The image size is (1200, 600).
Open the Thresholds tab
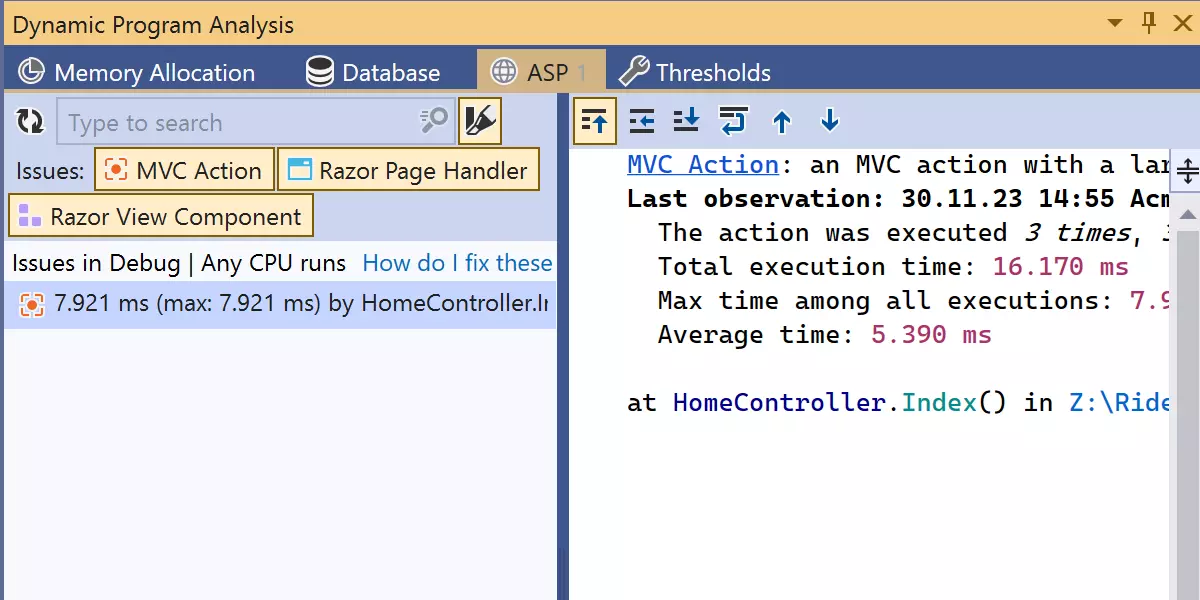click(x=695, y=73)
